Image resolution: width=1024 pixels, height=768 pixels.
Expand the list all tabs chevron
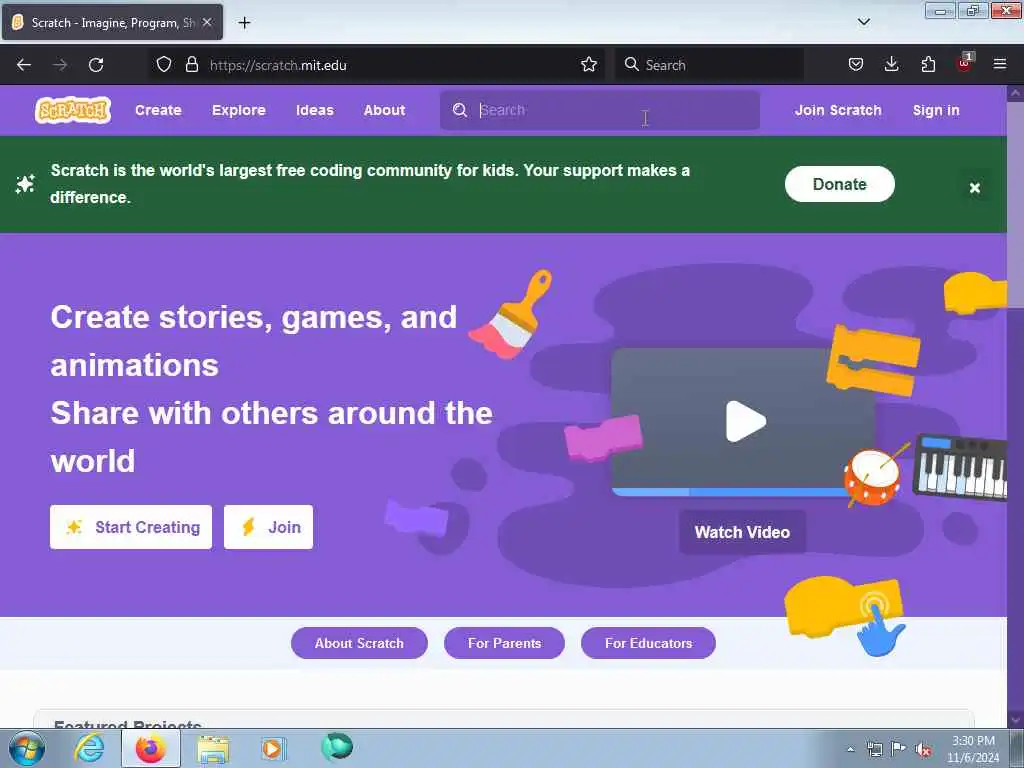pos(863,22)
